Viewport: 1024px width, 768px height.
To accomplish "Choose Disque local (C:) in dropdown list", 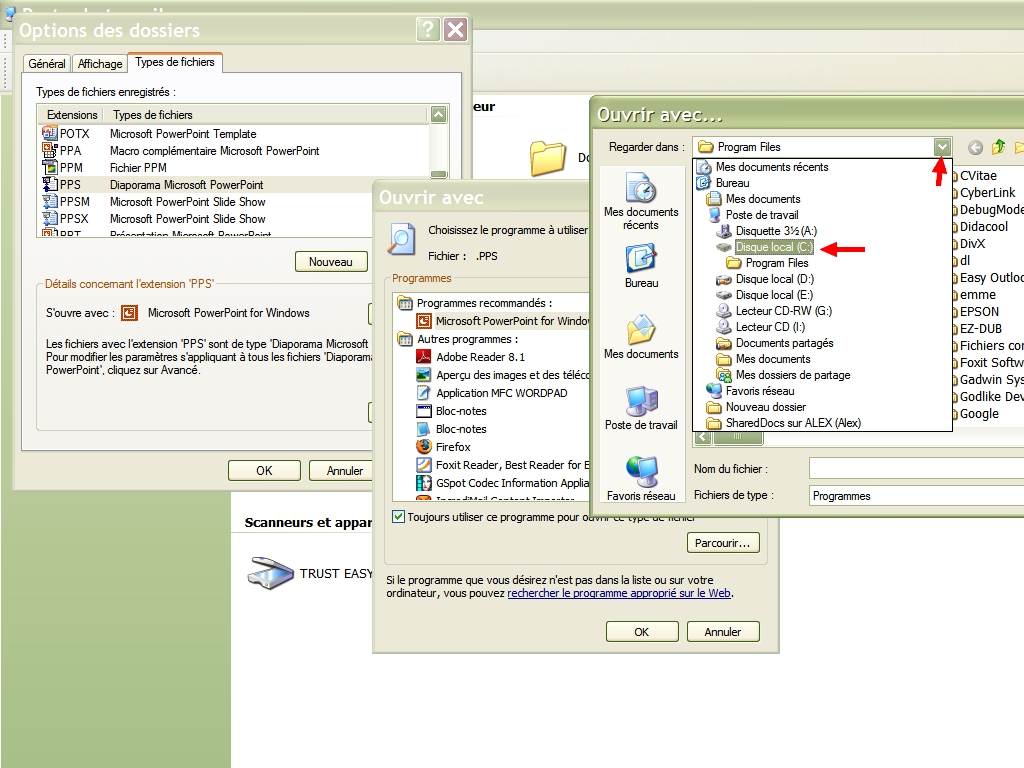I will pyautogui.click(x=774, y=247).
